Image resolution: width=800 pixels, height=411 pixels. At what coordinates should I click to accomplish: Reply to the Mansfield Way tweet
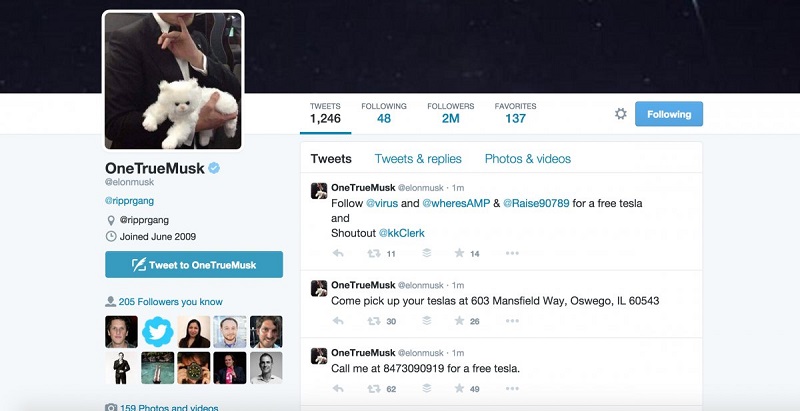[338, 321]
